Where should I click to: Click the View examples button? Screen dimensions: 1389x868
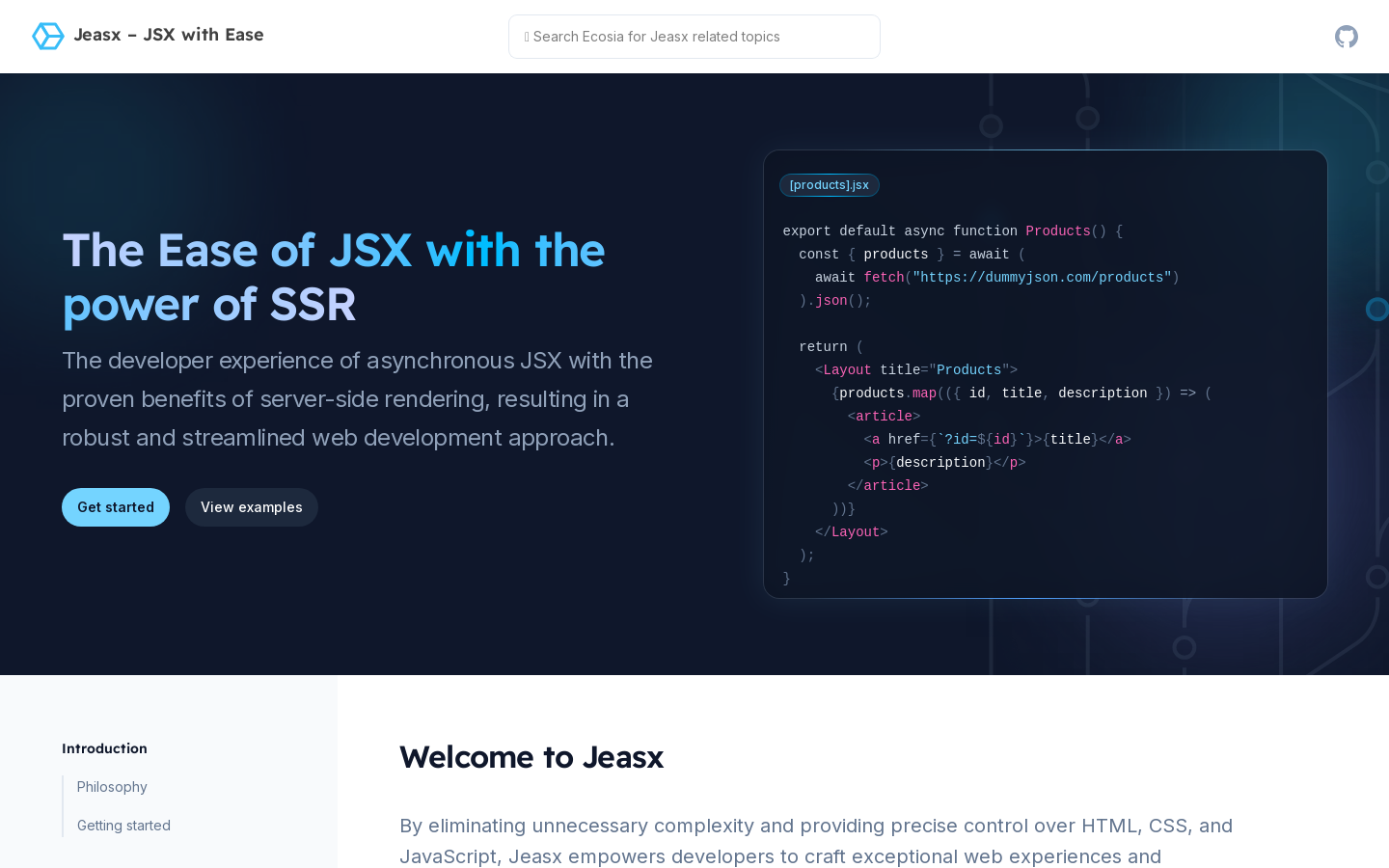[x=252, y=507]
